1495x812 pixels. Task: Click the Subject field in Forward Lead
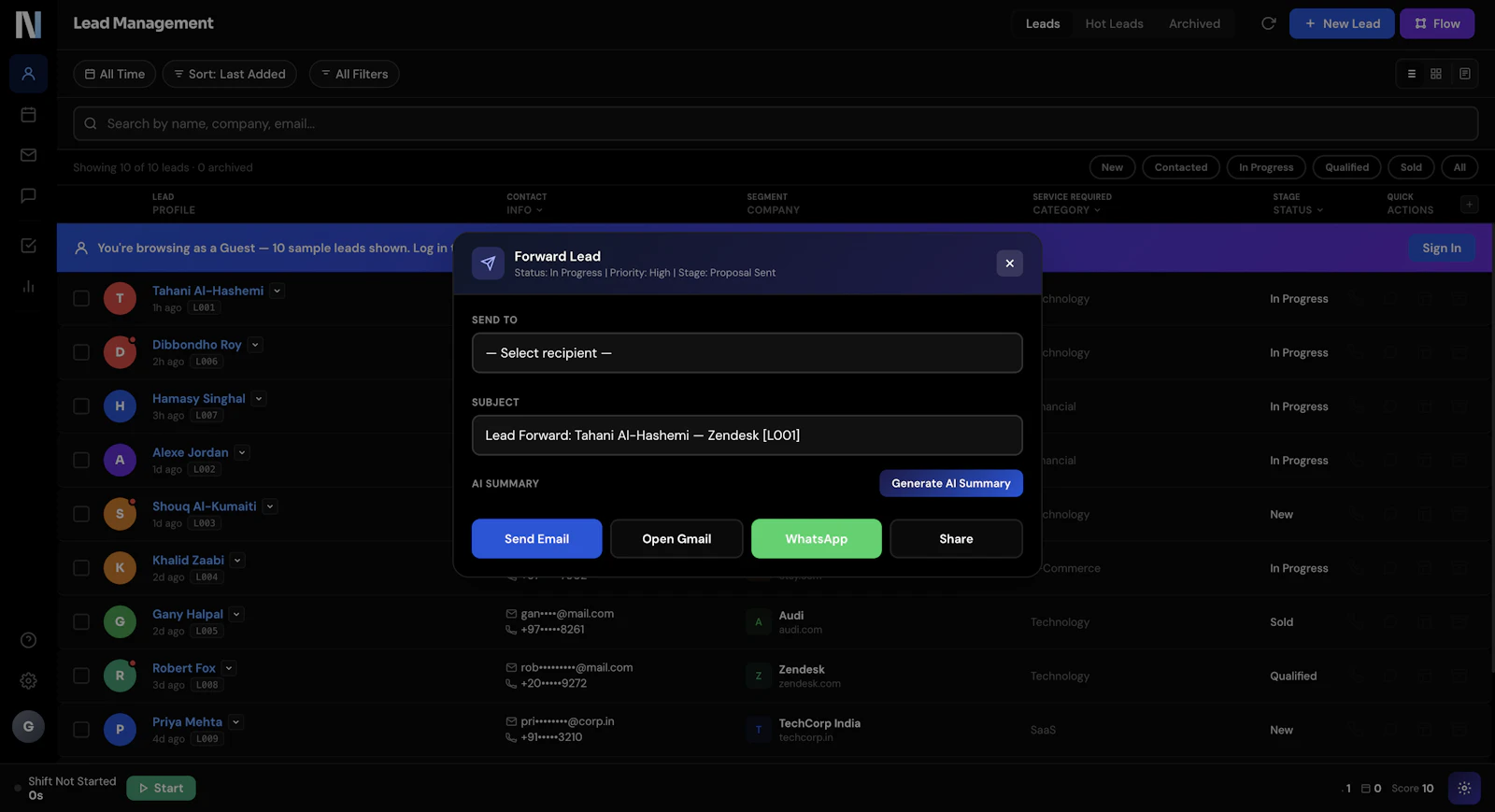click(x=747, y=435)
